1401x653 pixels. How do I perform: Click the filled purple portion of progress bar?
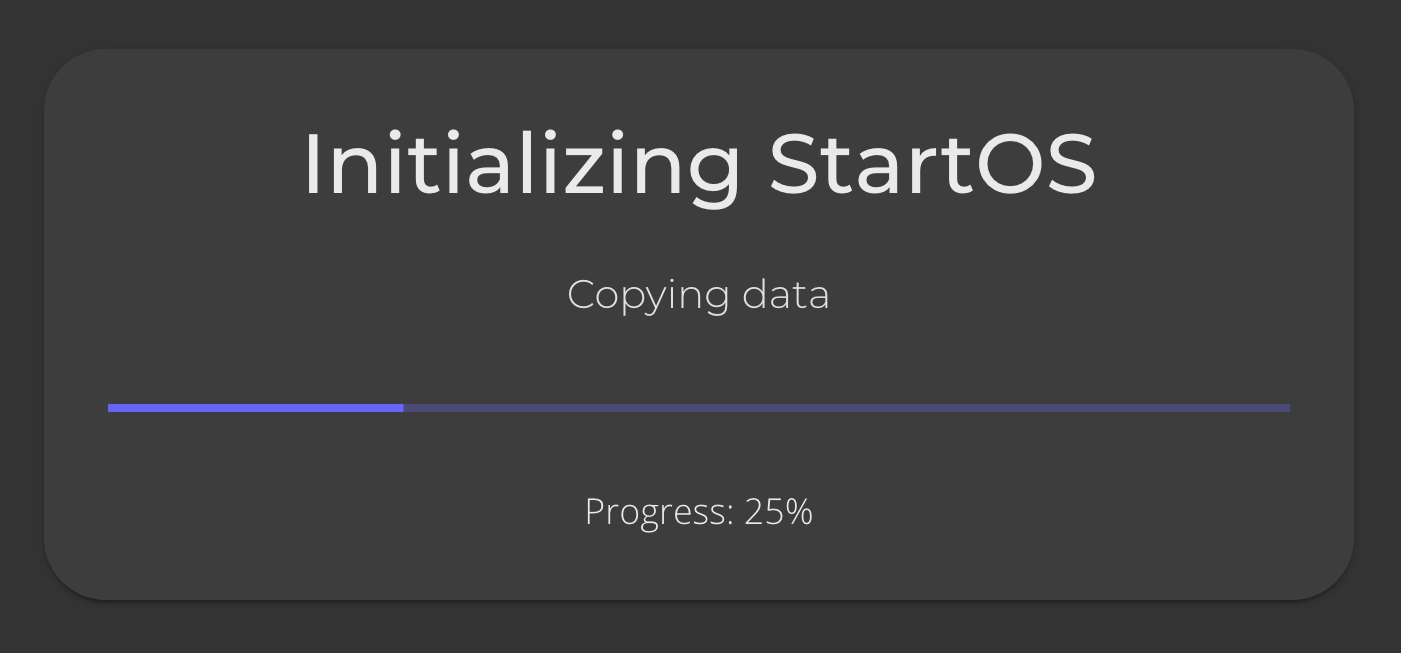255,408
